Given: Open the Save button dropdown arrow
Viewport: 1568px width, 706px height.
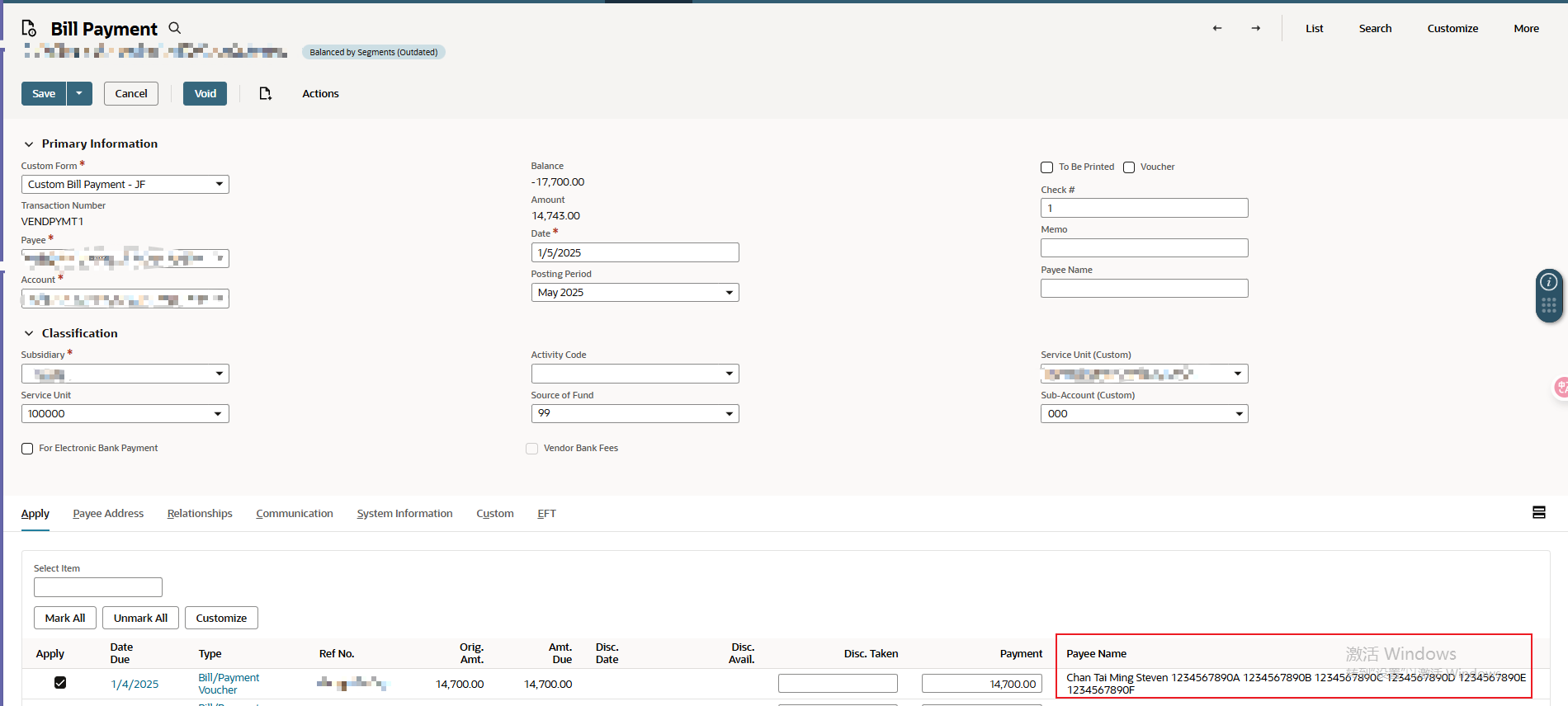Looking at the screenshot, I should pos(79,93).
